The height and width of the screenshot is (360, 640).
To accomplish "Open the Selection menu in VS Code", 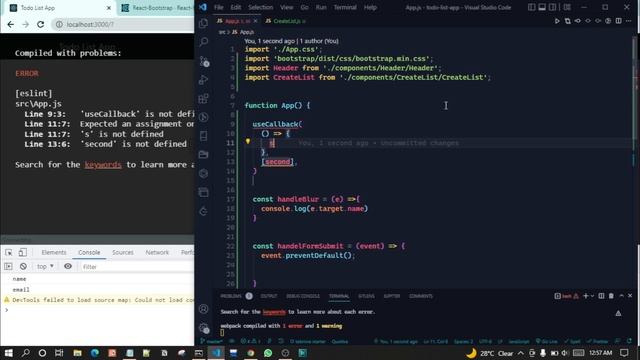I will (x=260, y=7).
